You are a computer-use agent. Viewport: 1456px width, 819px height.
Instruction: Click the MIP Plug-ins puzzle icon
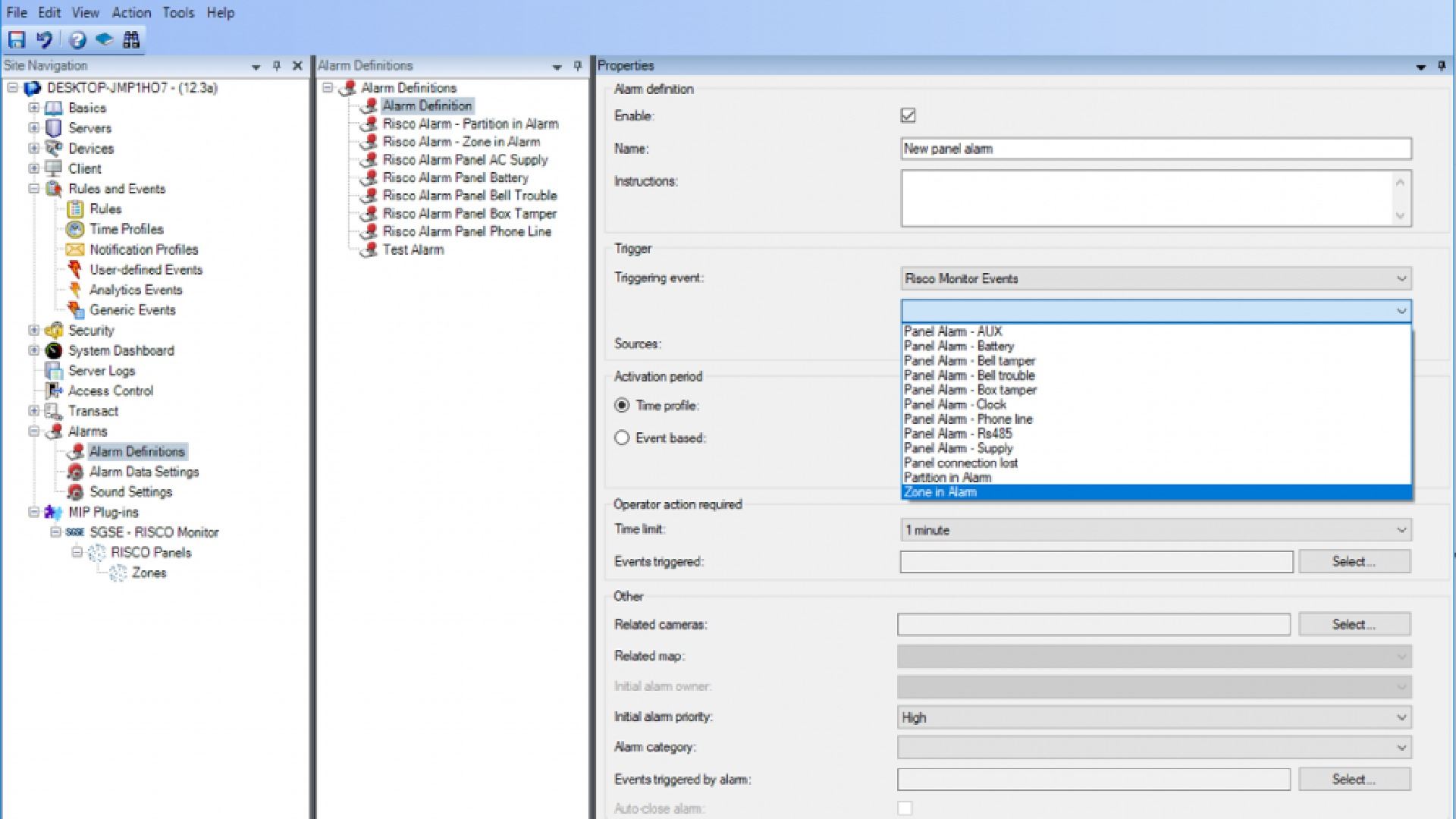click(54, 512)
